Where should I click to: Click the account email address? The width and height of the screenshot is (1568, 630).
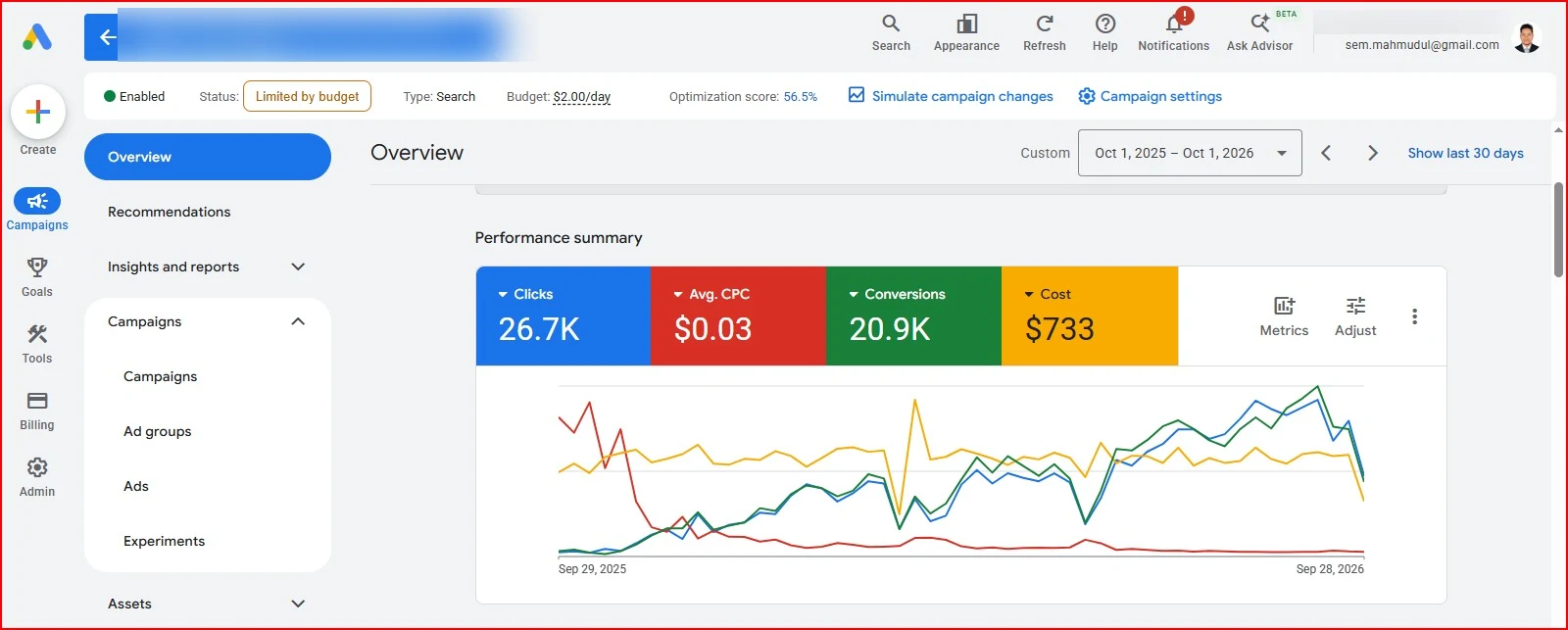(1422, 45)
